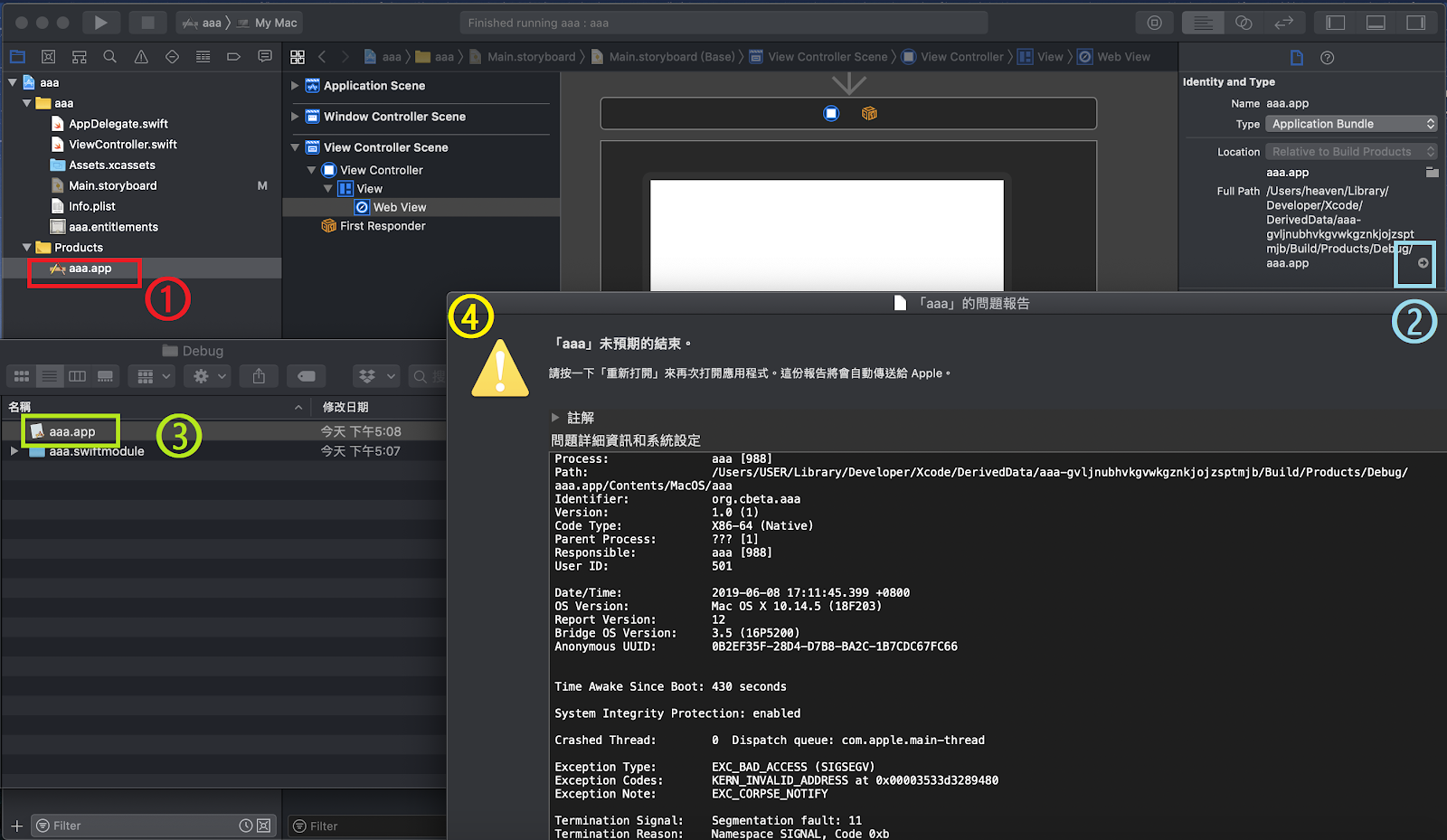Switch Finder to gallery view
This screenshot has width=1447, height=840.
[x=106, y=376]
